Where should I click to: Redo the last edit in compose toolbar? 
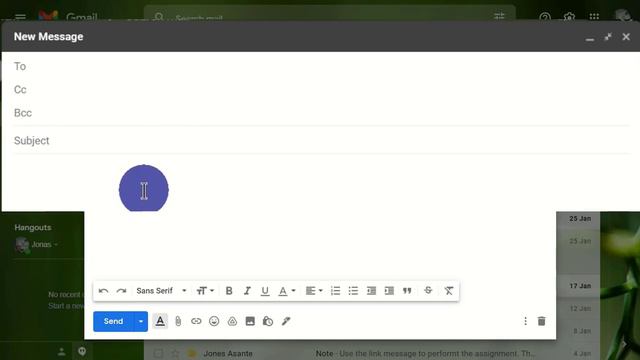click(x=121, y=291)
